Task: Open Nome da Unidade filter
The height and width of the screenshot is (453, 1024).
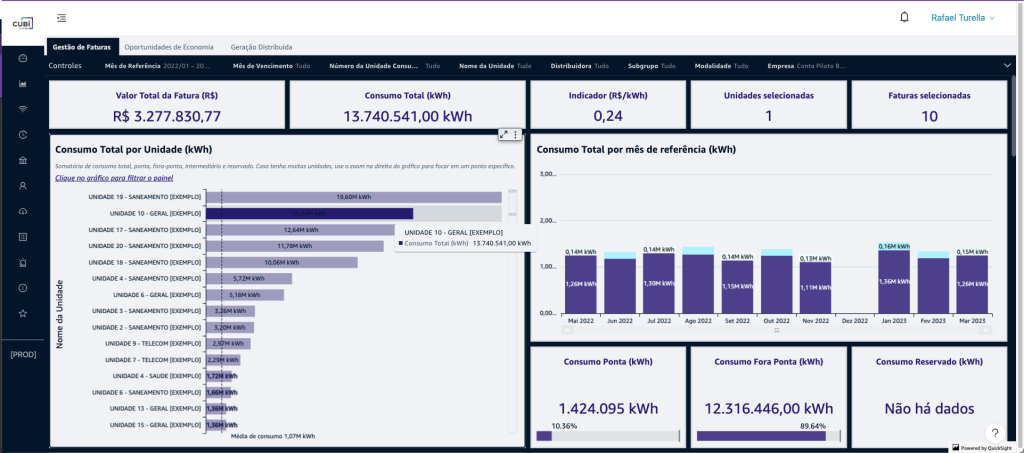Action: (x=495, y=66)
